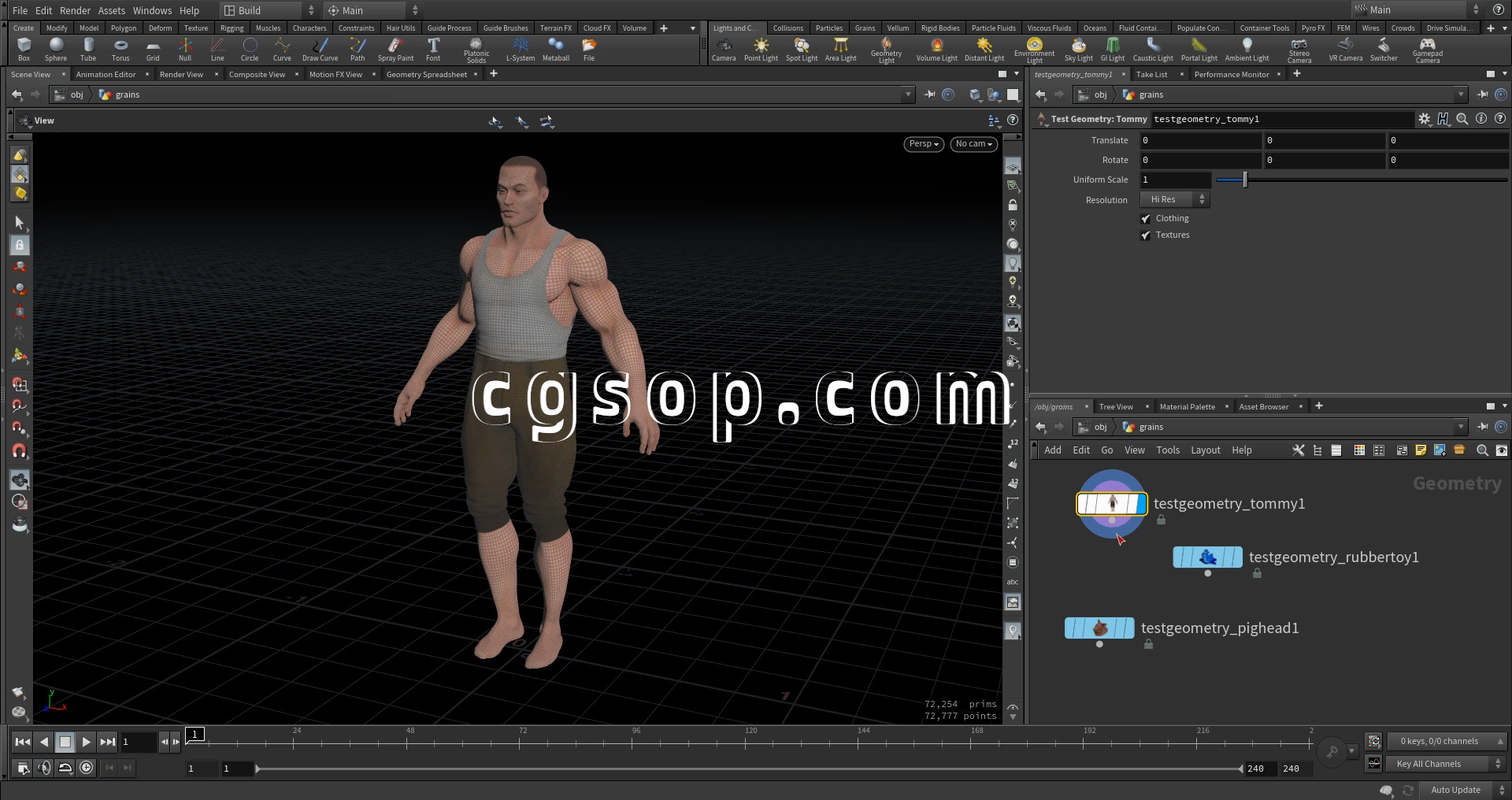Open the Resolution Hi Res dropdown

(x=1174, y=200)
